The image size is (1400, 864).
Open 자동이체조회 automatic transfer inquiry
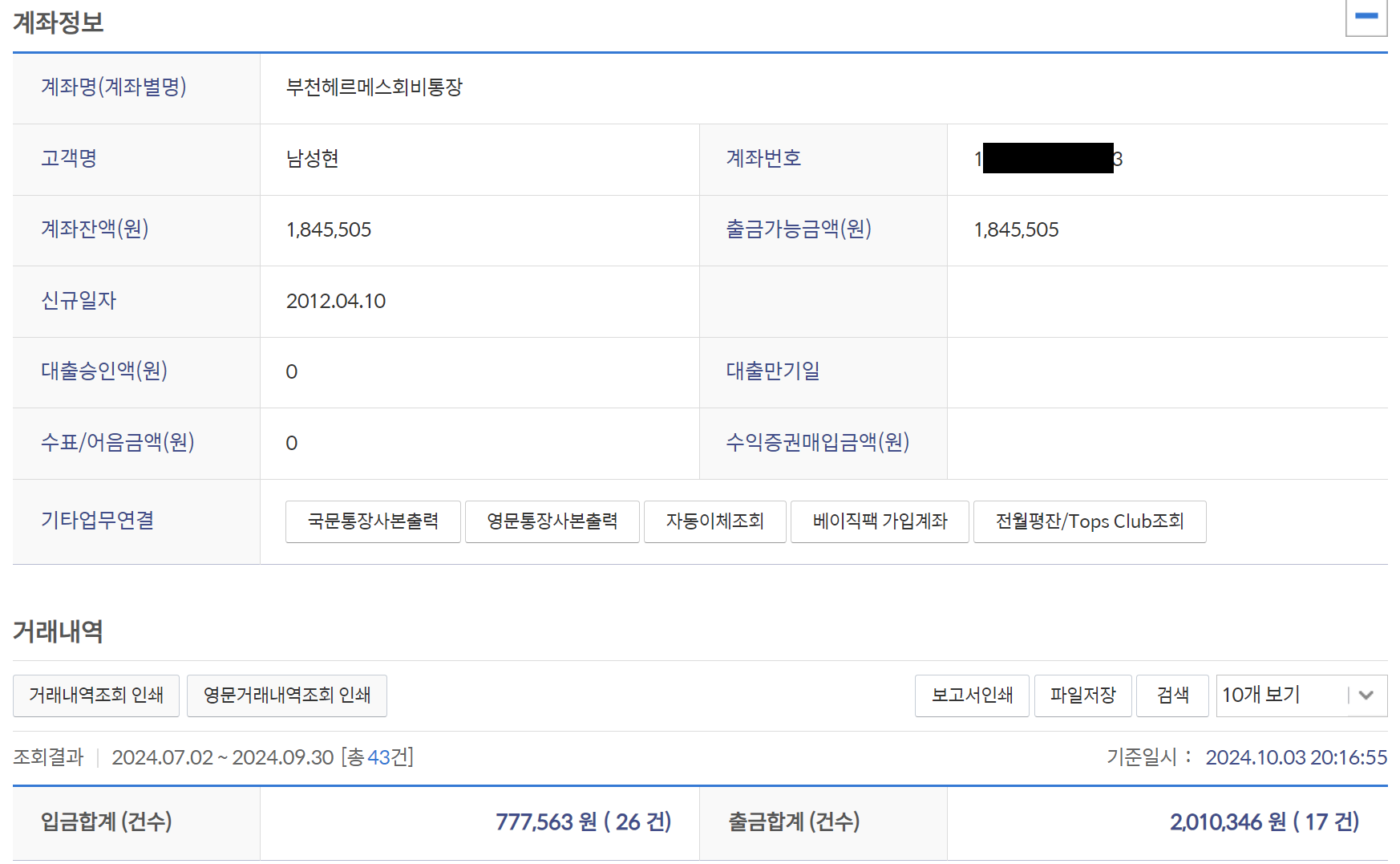pyautogui.click(x=714, y=521)
